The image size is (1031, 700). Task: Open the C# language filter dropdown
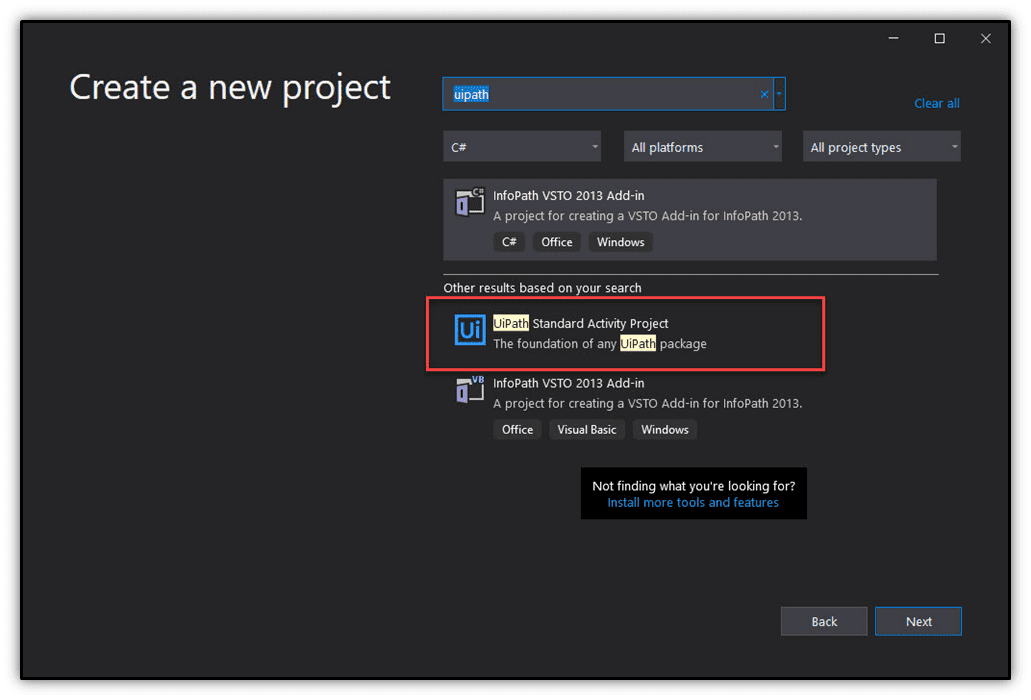522,146
